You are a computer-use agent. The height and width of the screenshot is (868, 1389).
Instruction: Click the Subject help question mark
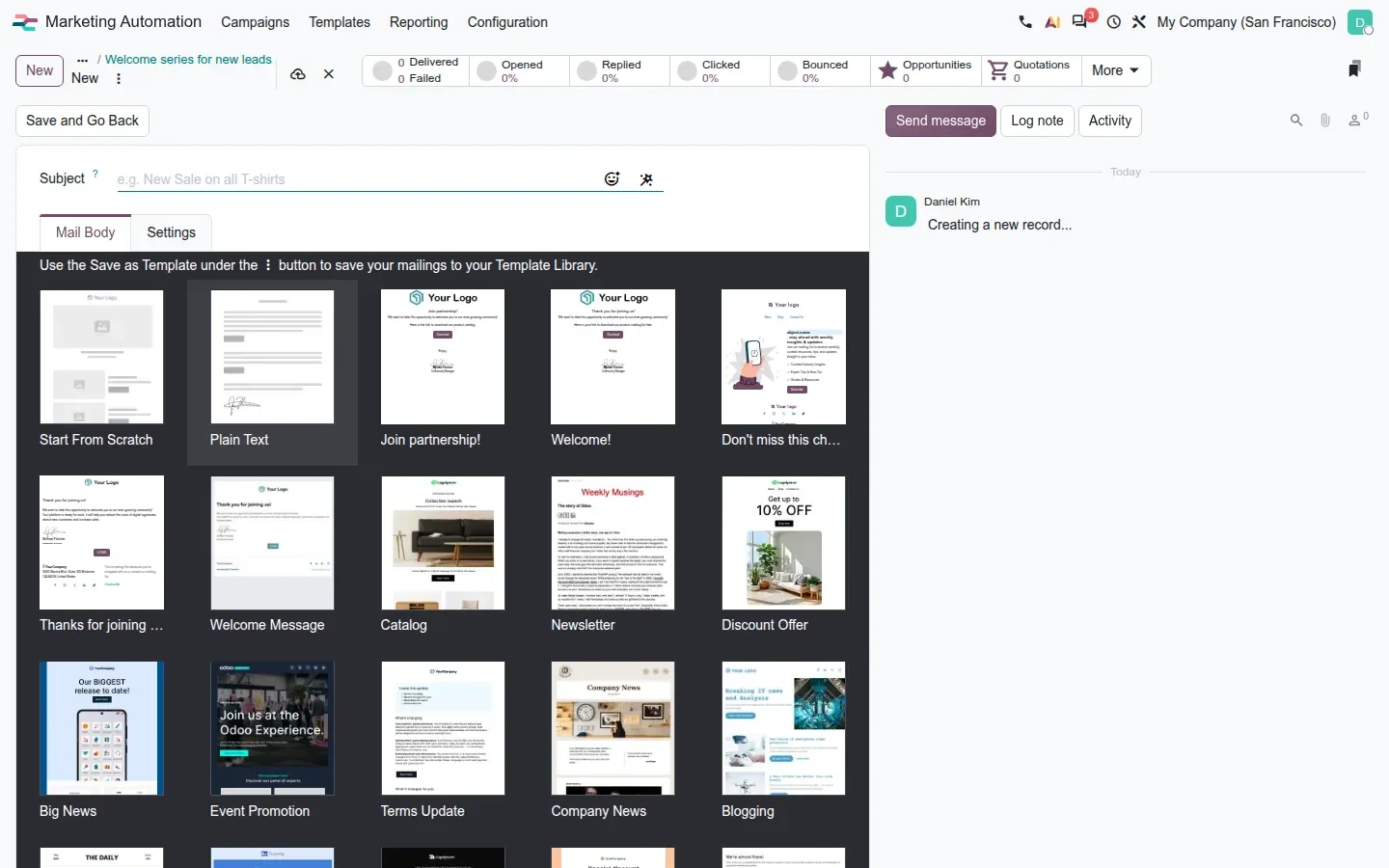point(95,174)
